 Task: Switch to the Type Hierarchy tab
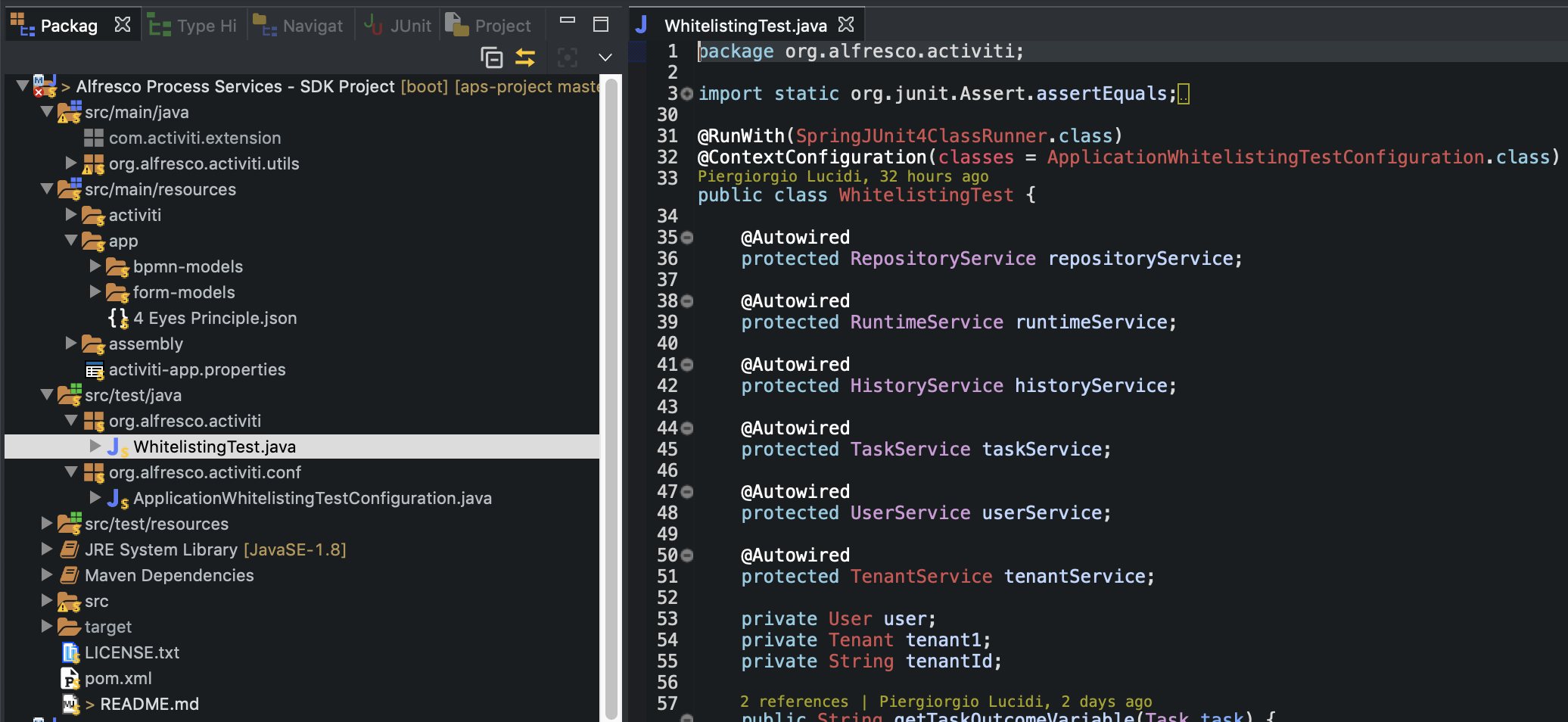click(192, 26)
